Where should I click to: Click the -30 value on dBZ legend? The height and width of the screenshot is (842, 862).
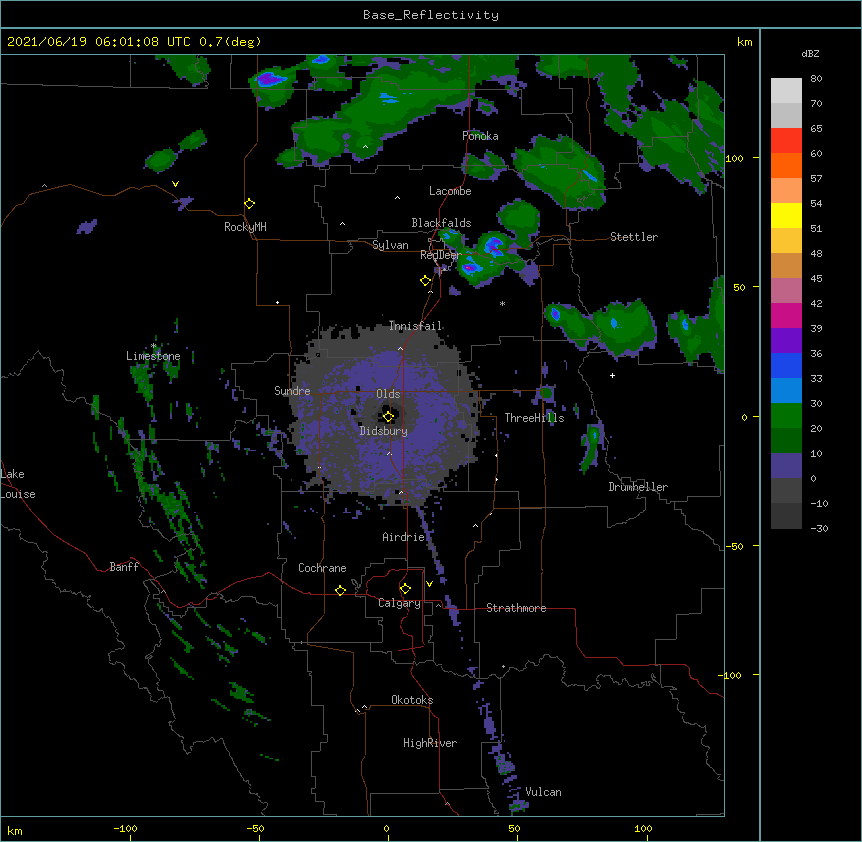coord(819,528)
